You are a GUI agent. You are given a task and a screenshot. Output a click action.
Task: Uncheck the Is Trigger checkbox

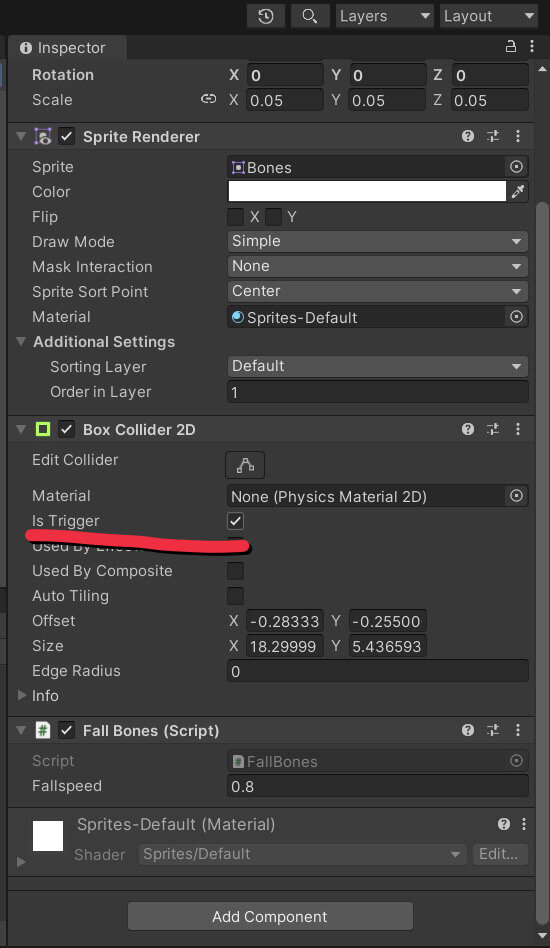(236, 521)
